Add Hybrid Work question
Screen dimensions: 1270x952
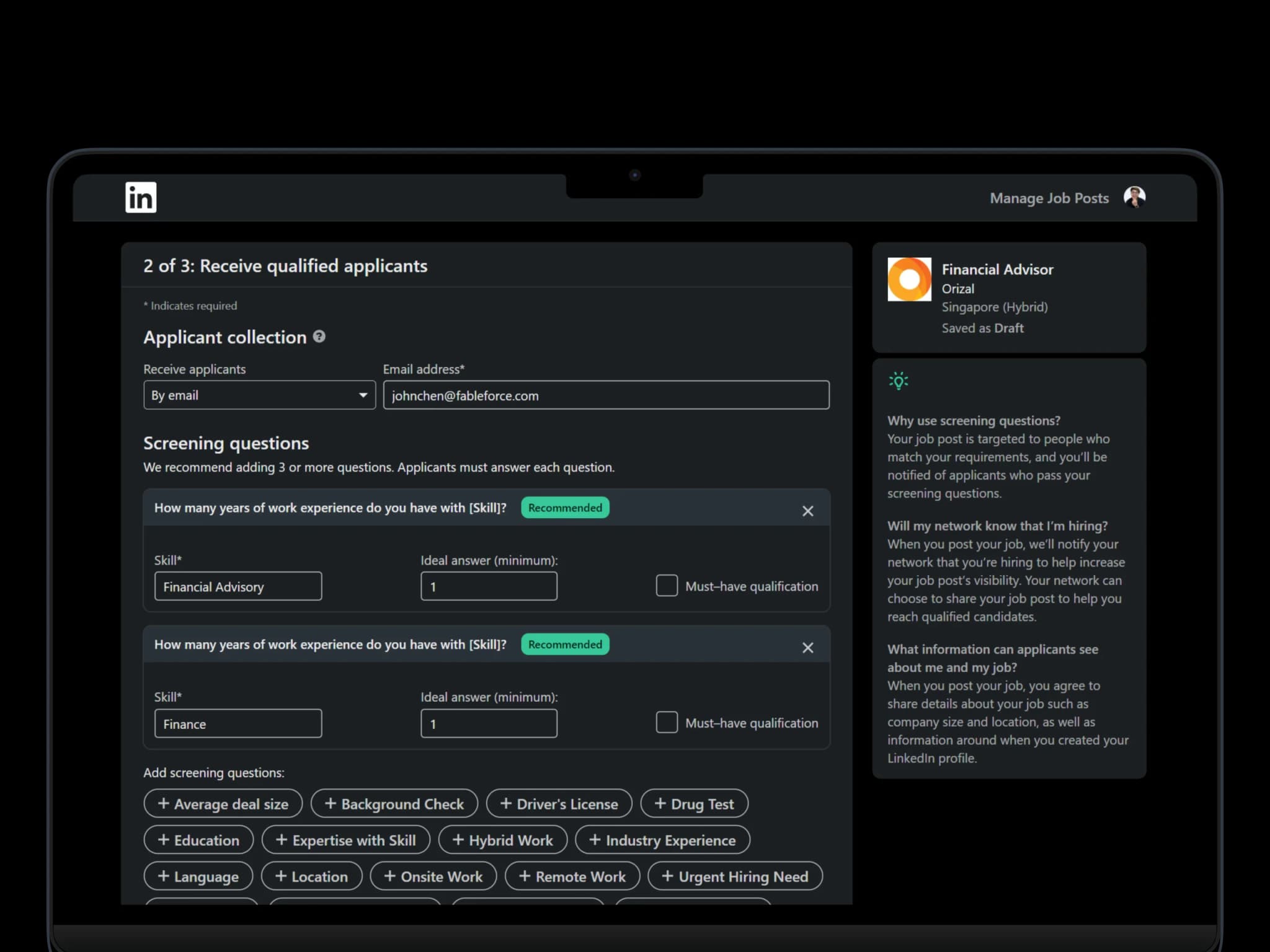pyautogui.click(x=503, y=840)
